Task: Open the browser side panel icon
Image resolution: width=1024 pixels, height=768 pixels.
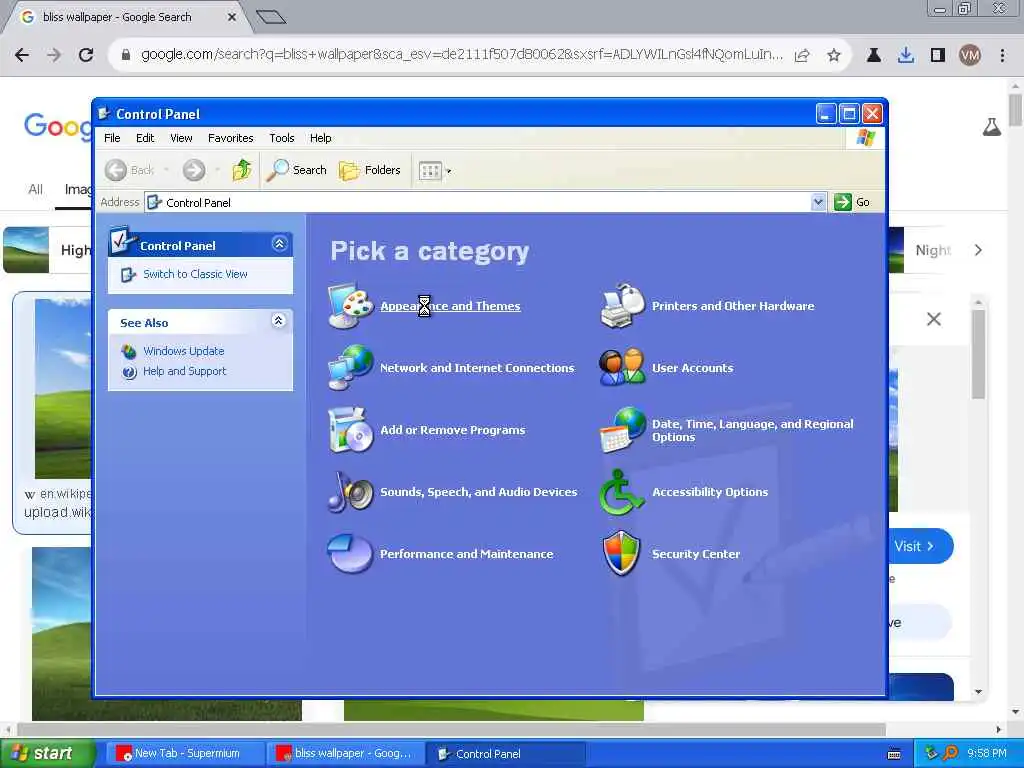Action: click(938, 56)
